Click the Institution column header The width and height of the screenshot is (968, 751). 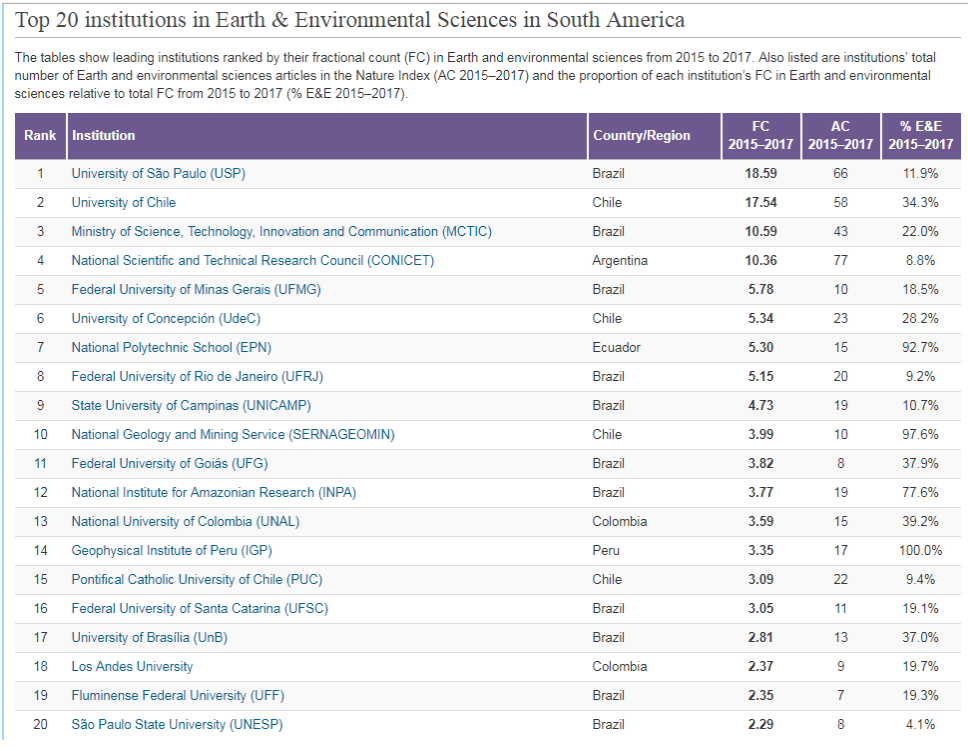(x=103, y=135)
